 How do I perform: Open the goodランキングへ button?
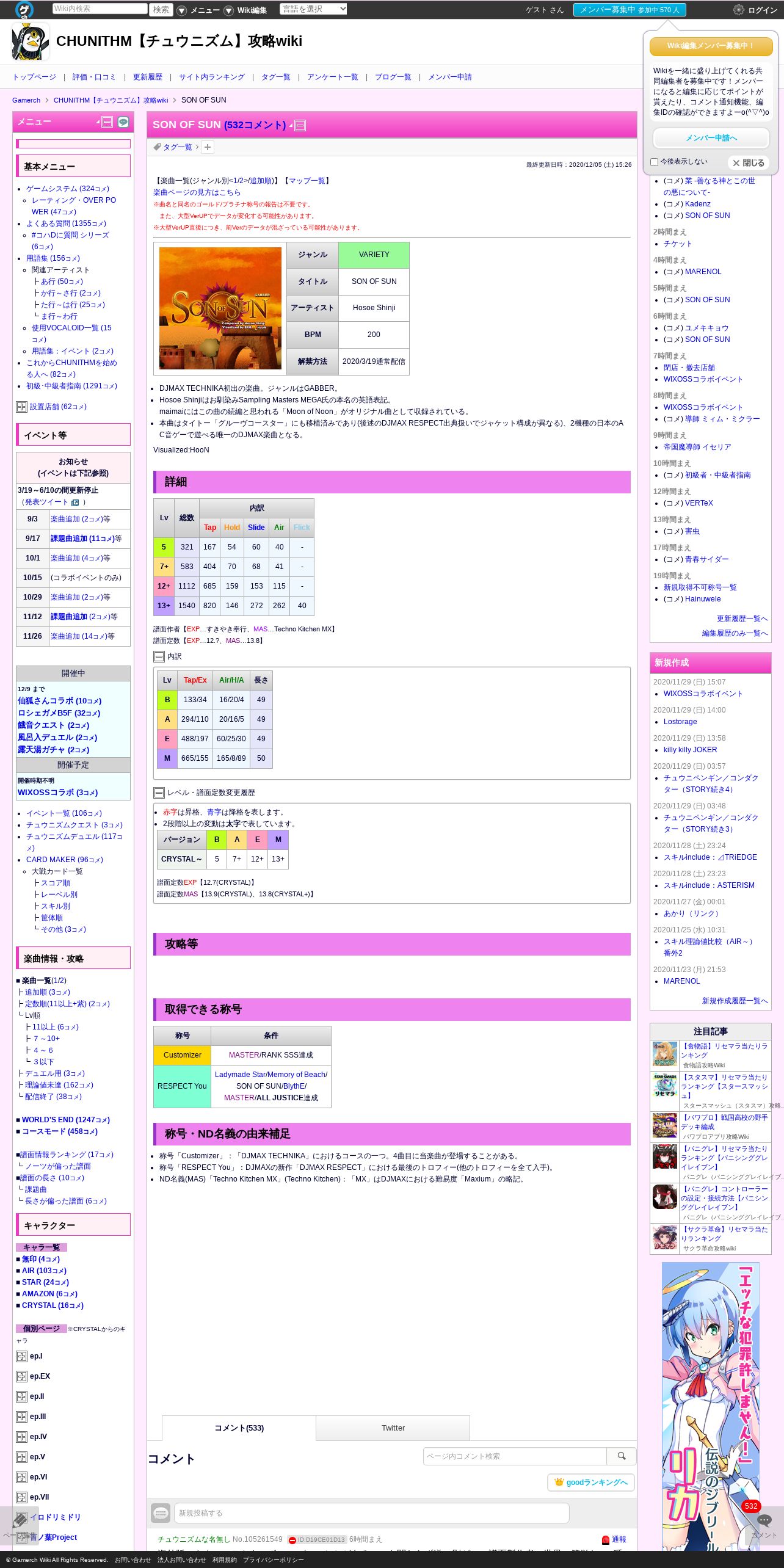click(x=591, y=1483)
